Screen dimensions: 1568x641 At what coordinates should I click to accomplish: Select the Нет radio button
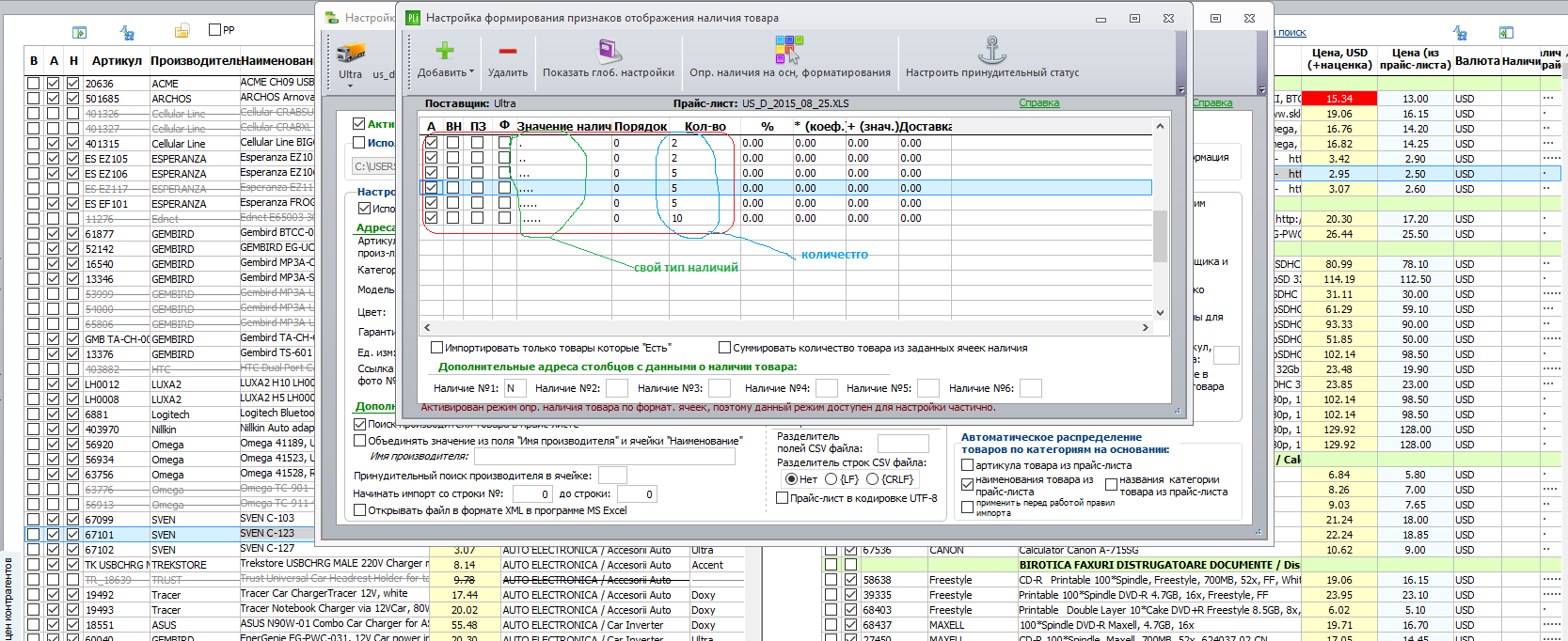(791, 479)
